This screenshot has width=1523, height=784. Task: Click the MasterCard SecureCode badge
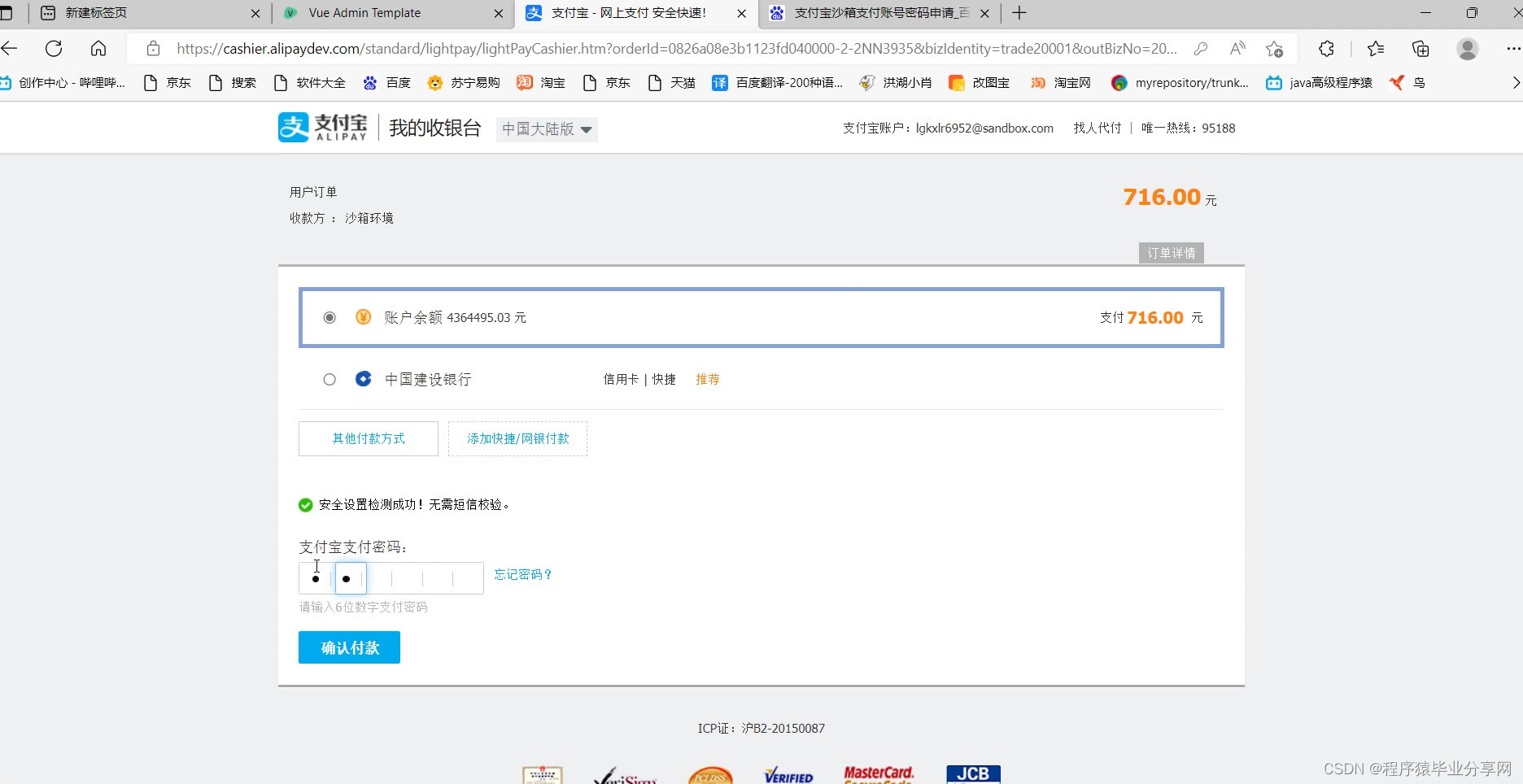tap(879, 774)
